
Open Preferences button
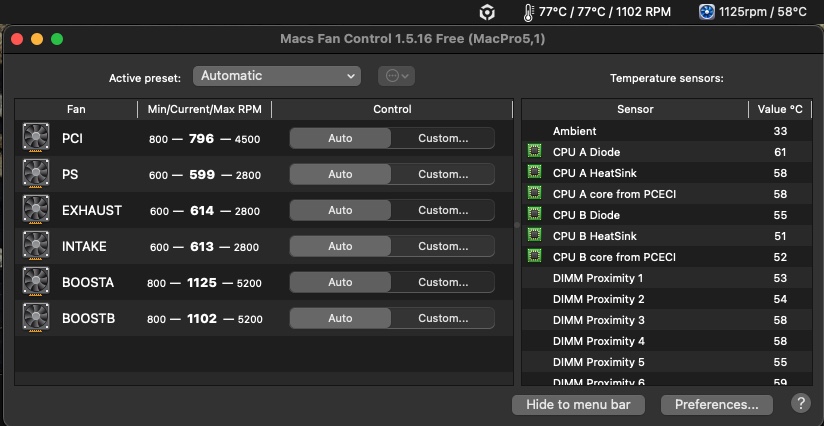click(x=717, y=404)
